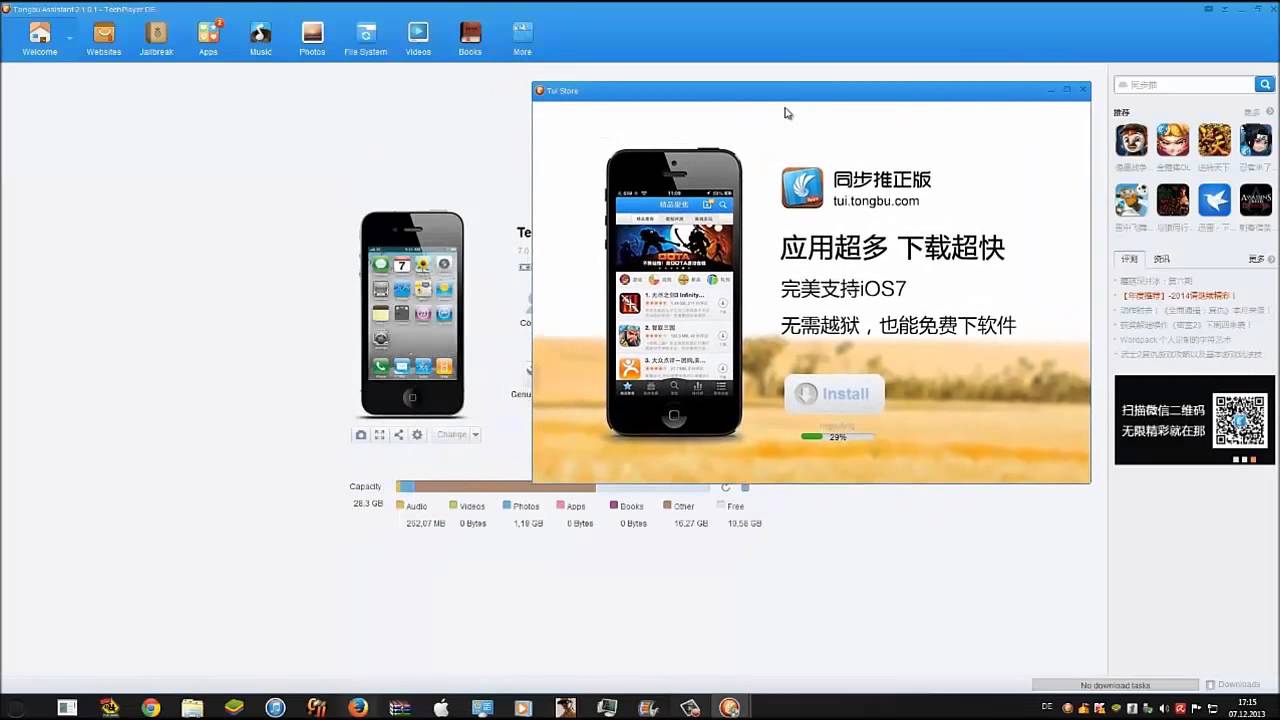Select the 资讯 tab in sidebar

click(1161, 259)
